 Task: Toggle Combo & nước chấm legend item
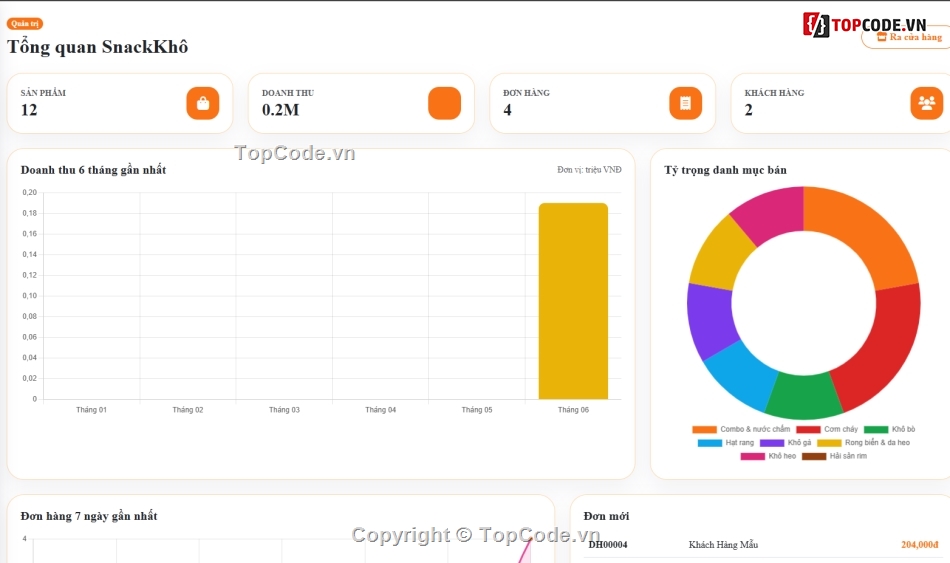741,429
